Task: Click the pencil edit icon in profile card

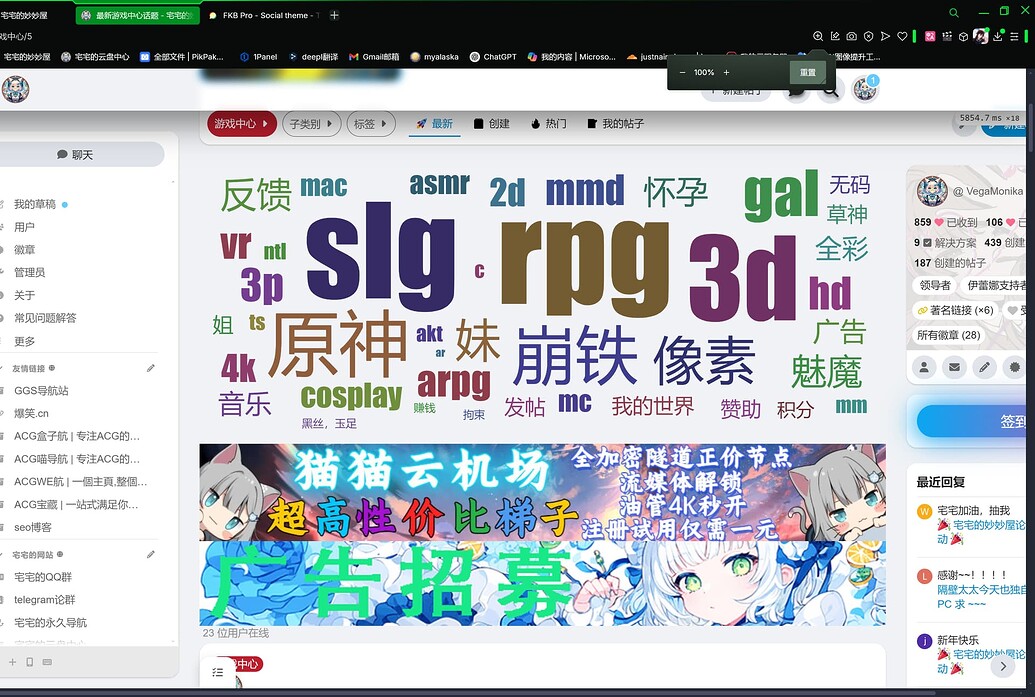Action: pos(985,367)
